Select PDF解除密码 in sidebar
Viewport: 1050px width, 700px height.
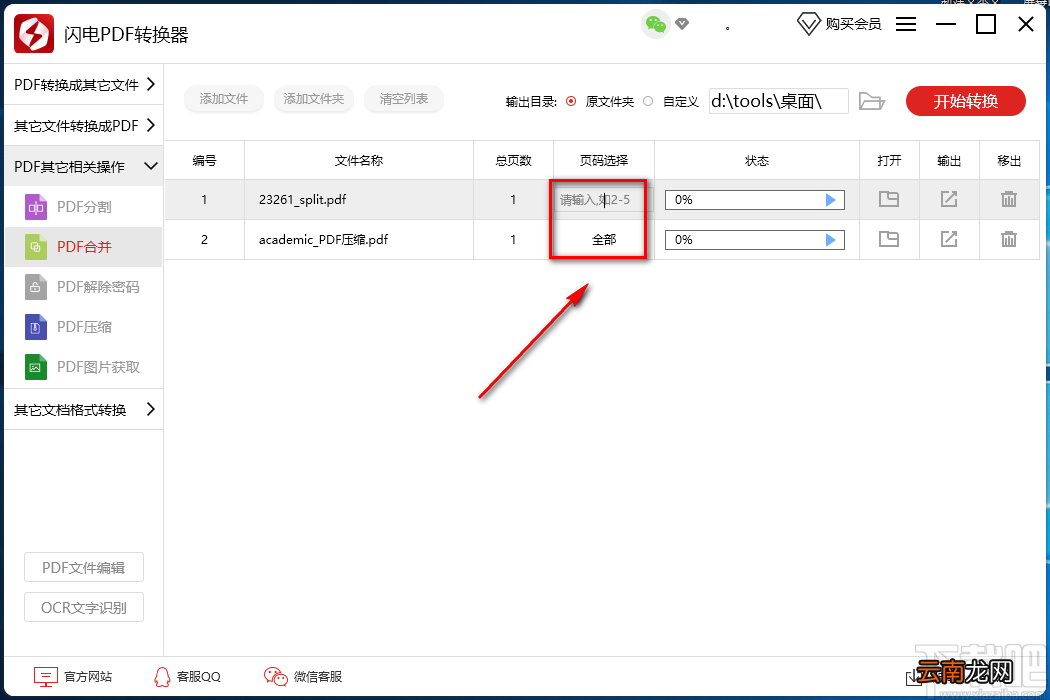(x=84, y=287)
